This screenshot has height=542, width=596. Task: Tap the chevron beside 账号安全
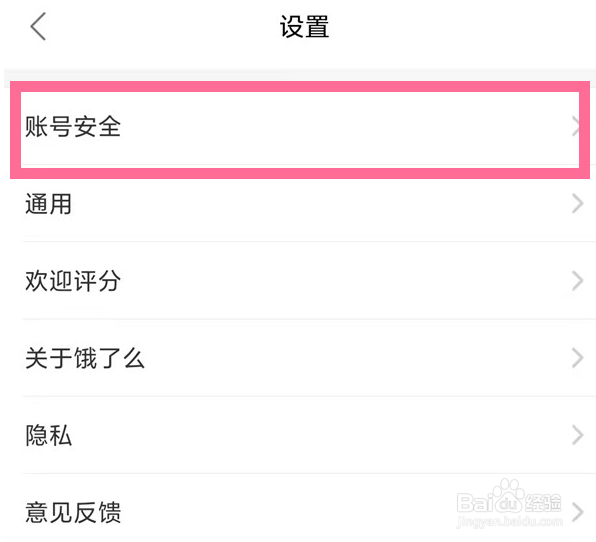pyautogui.click(x=576, y=127)
